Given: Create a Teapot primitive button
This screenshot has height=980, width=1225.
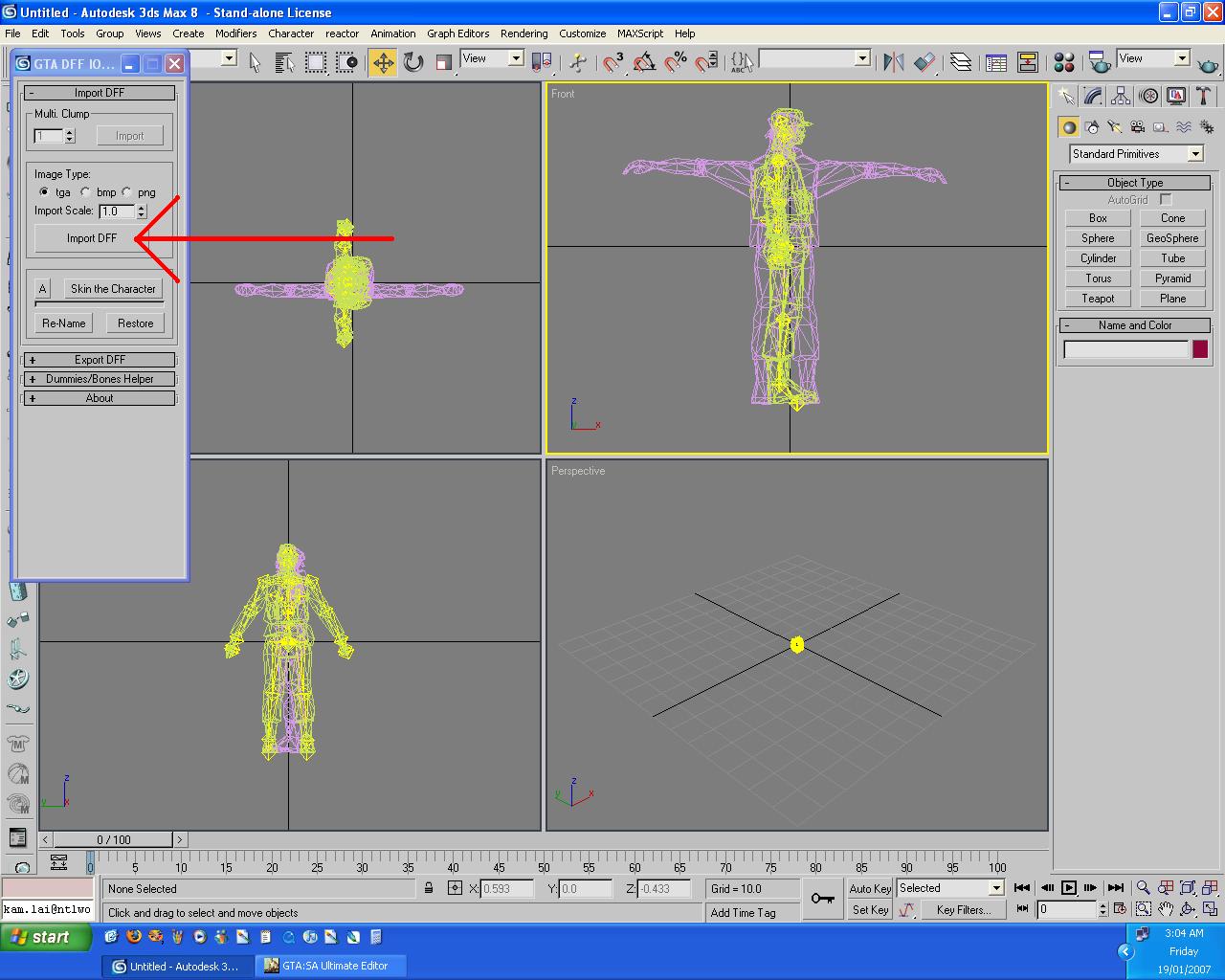Looking at the screenshot, I should (x=1098, y=299).
